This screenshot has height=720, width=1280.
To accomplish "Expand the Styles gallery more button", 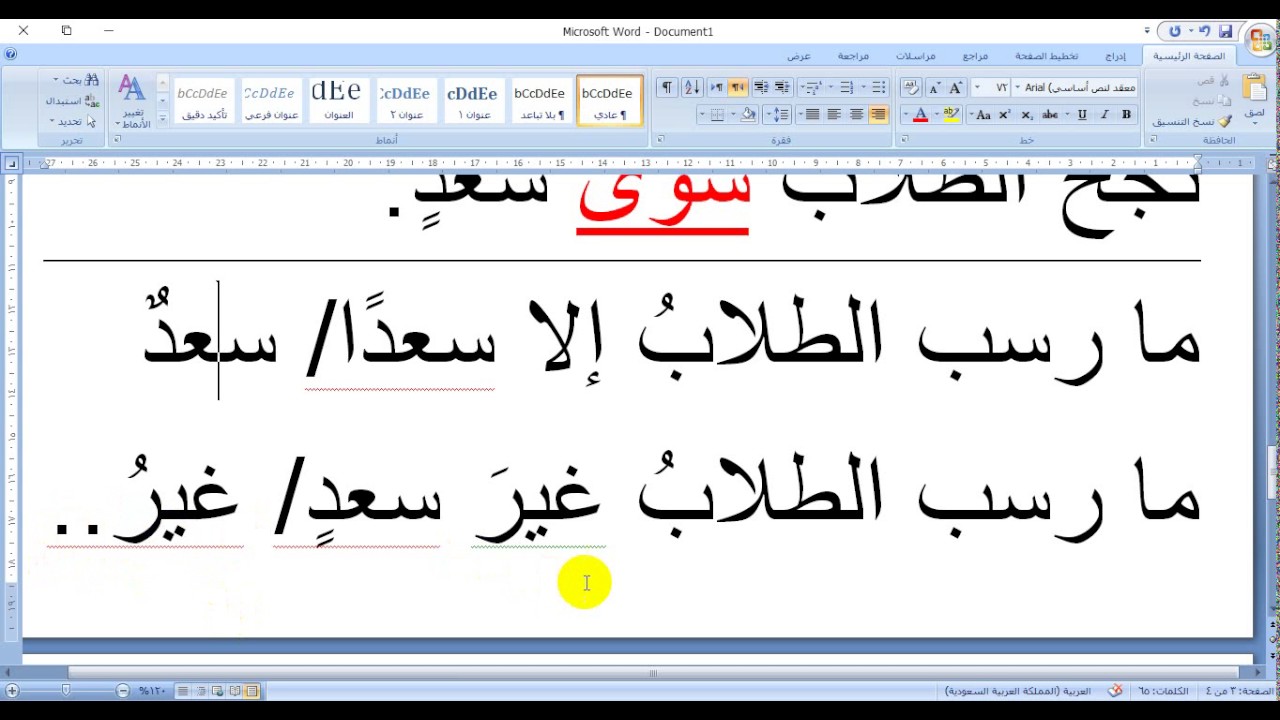I will 162,117.
